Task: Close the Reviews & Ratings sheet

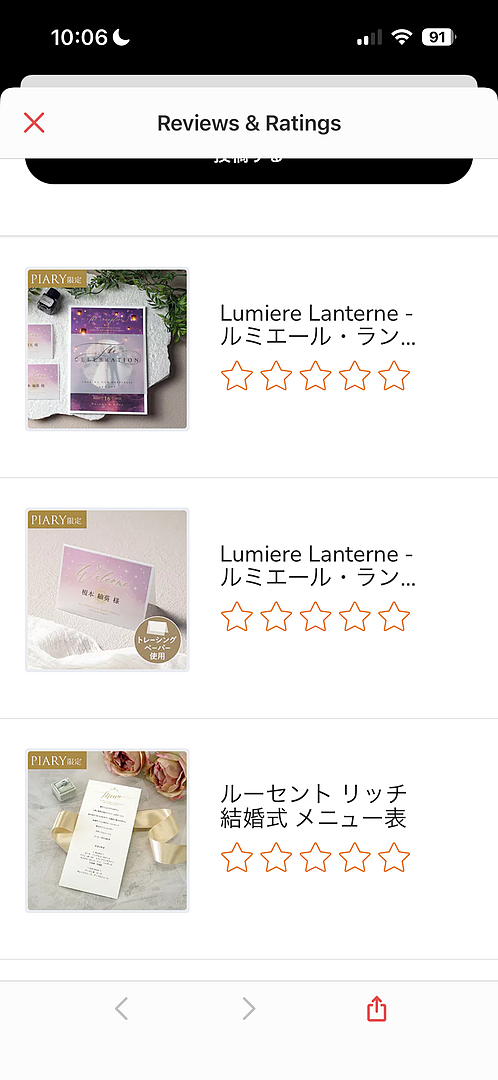Action: 34,123
